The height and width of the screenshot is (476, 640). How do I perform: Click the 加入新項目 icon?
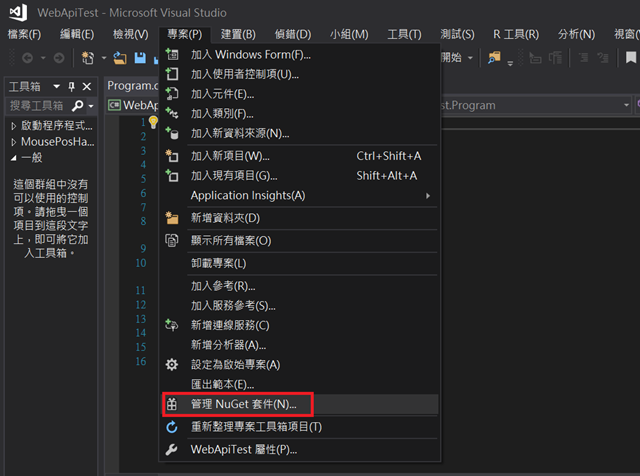click(172, 156)
